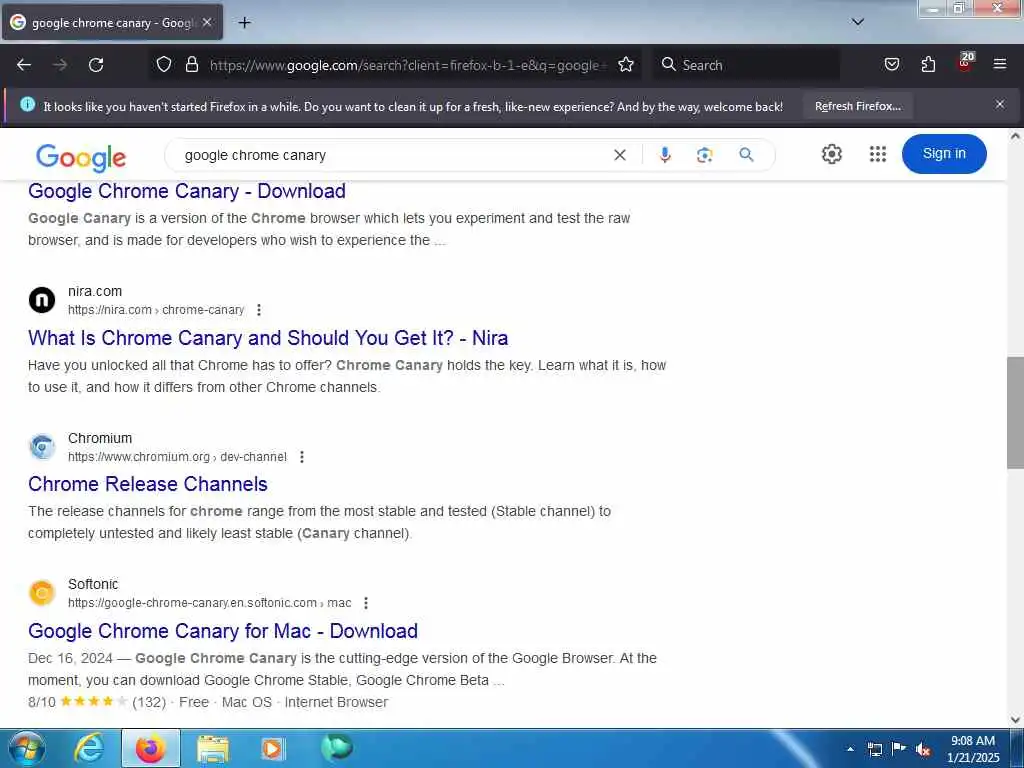Open File Explorer folder taskbar icon
The image size is (1024, 768).
[212, 750]
